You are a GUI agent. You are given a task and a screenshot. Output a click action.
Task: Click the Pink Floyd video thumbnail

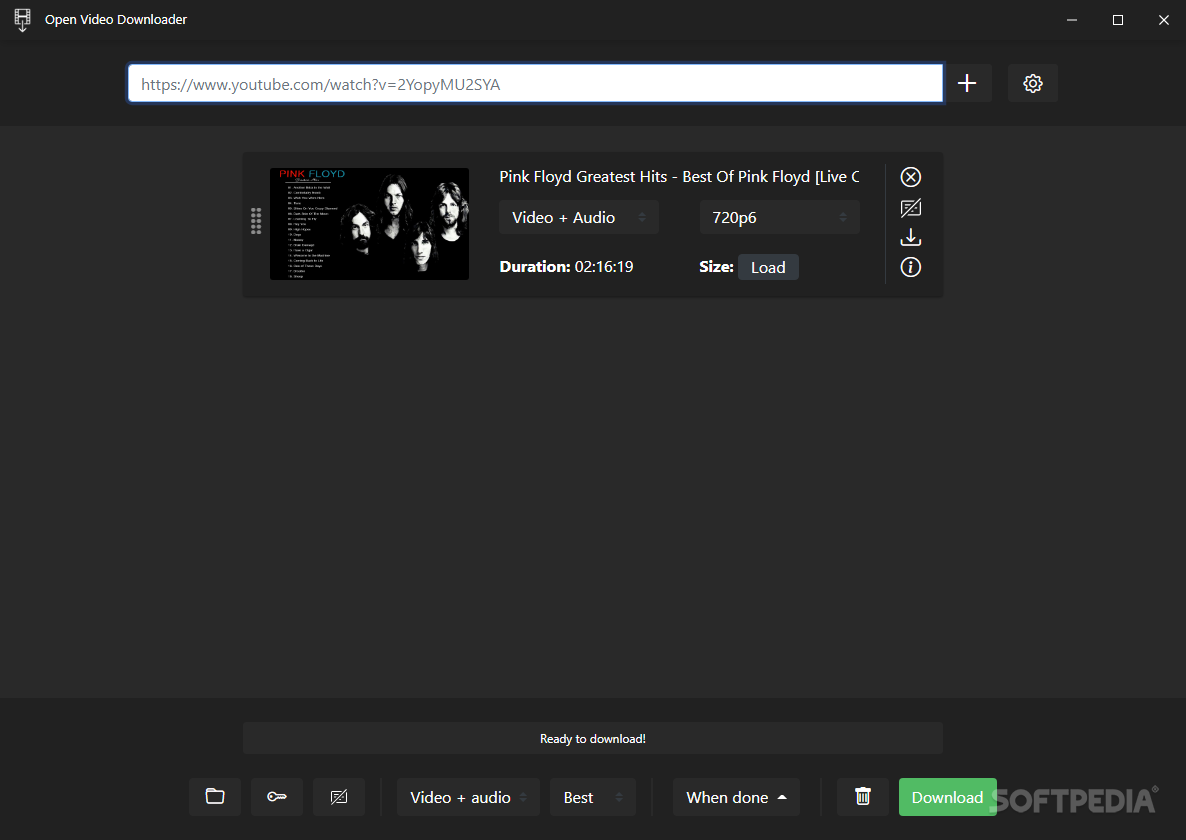(369, 224)
